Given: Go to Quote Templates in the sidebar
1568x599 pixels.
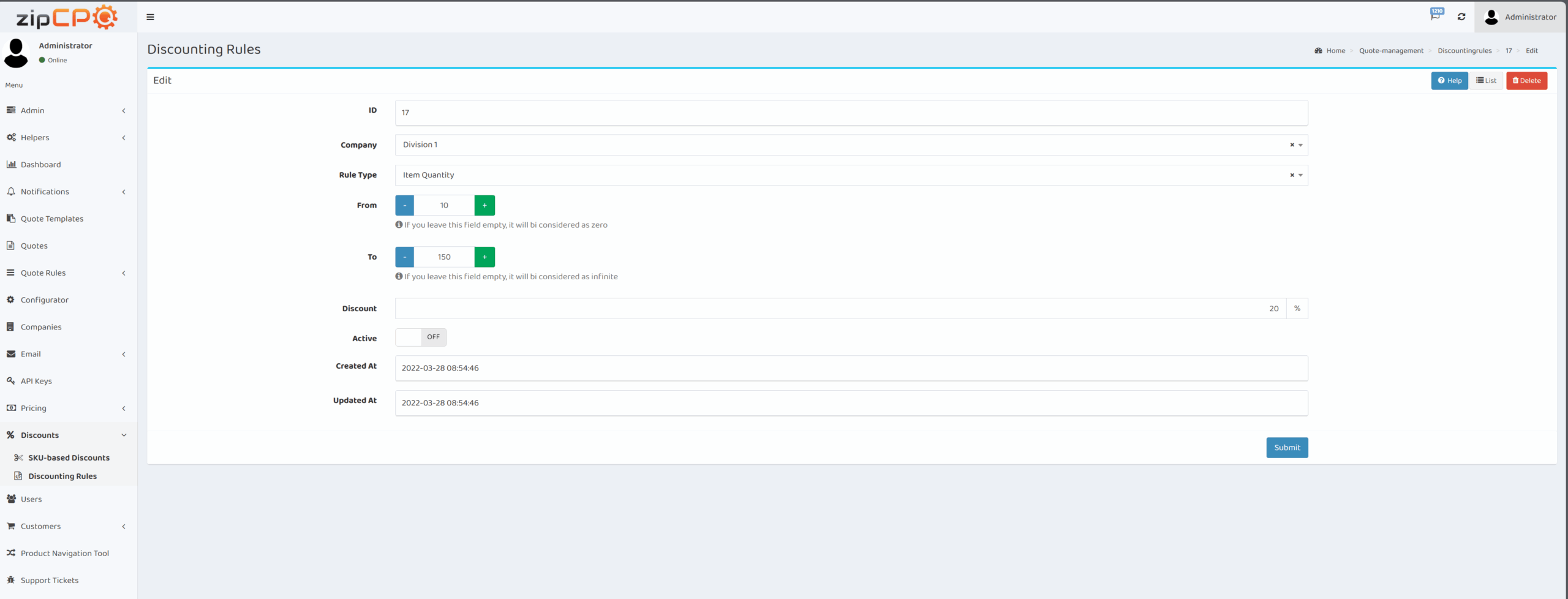Looking at the screenshot, I should (x=52, y=219).
